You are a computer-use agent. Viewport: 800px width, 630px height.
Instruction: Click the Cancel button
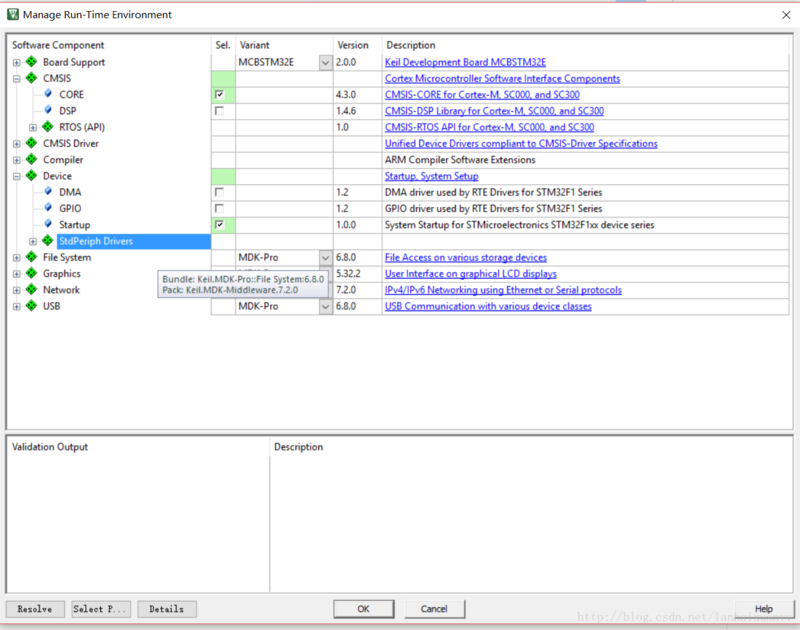click(434, 609)
